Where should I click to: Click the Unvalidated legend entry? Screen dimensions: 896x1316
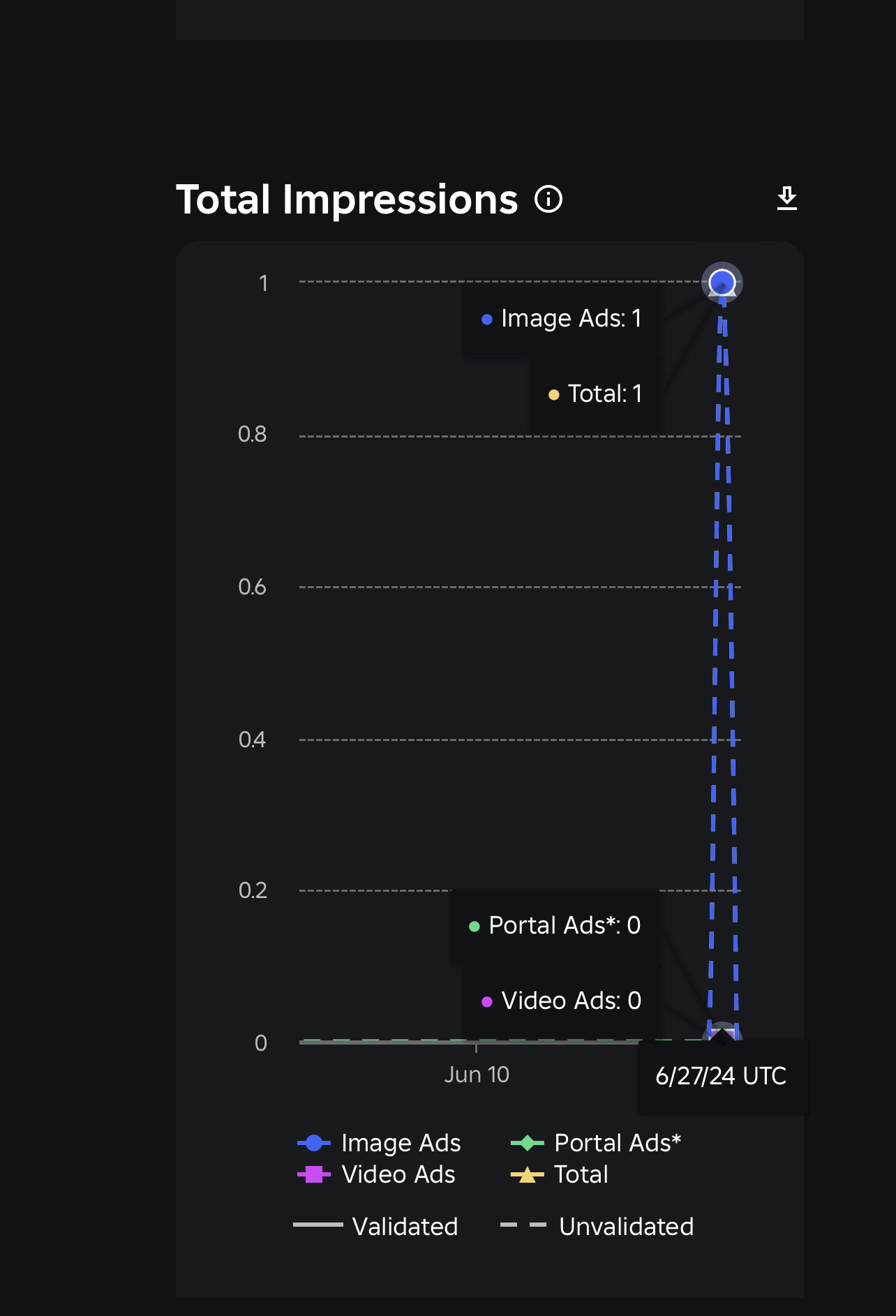[x=625, y=1226]
